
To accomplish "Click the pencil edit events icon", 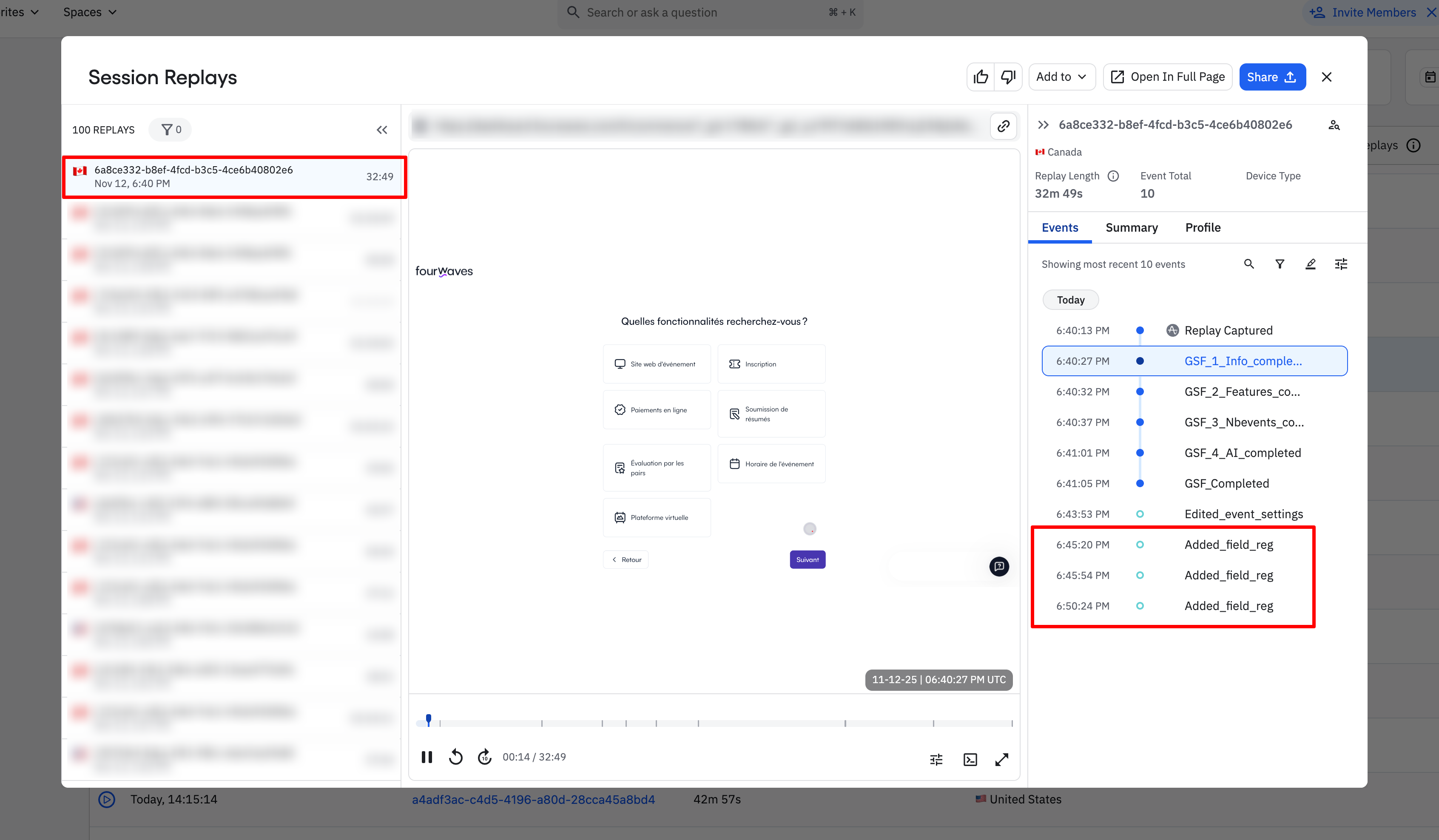I will (1311, 264).
